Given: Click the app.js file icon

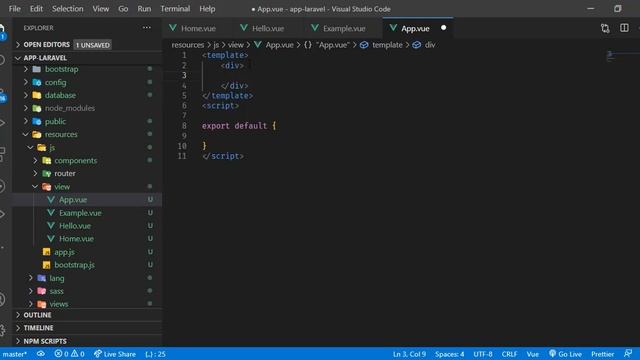Looking at the screenshot, I should tap(47, 252).
